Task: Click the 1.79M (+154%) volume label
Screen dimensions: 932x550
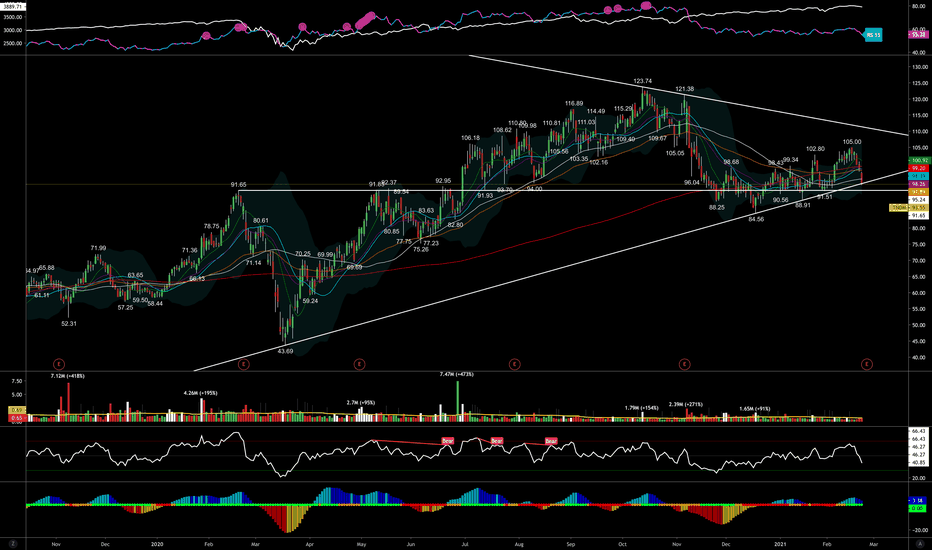Action: click(641, 408)
